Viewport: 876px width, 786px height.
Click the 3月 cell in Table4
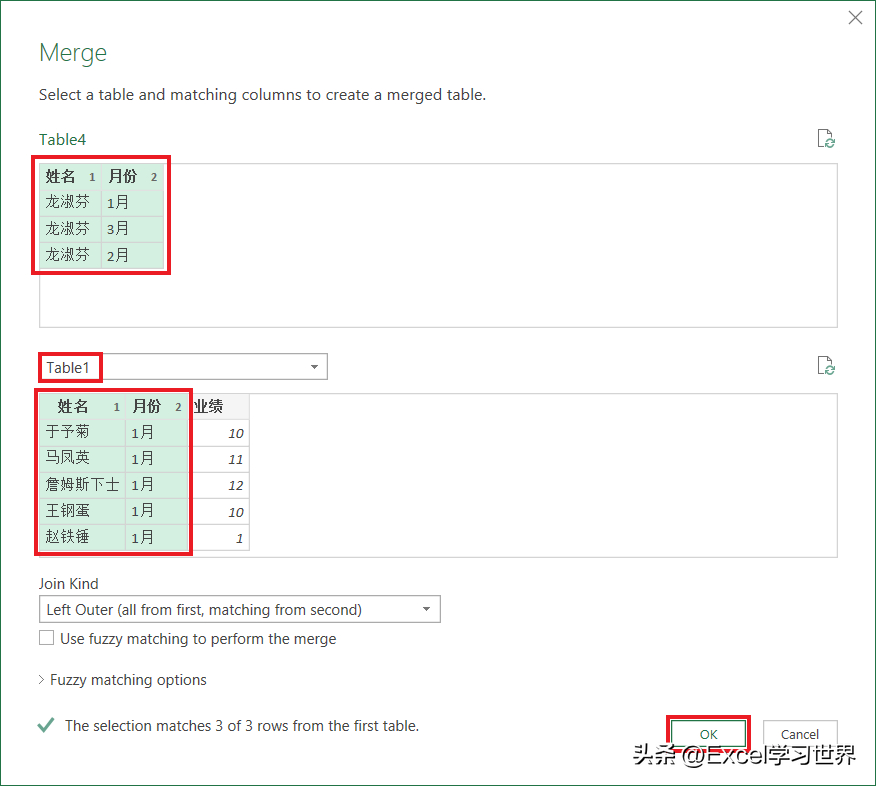(132, 228)
